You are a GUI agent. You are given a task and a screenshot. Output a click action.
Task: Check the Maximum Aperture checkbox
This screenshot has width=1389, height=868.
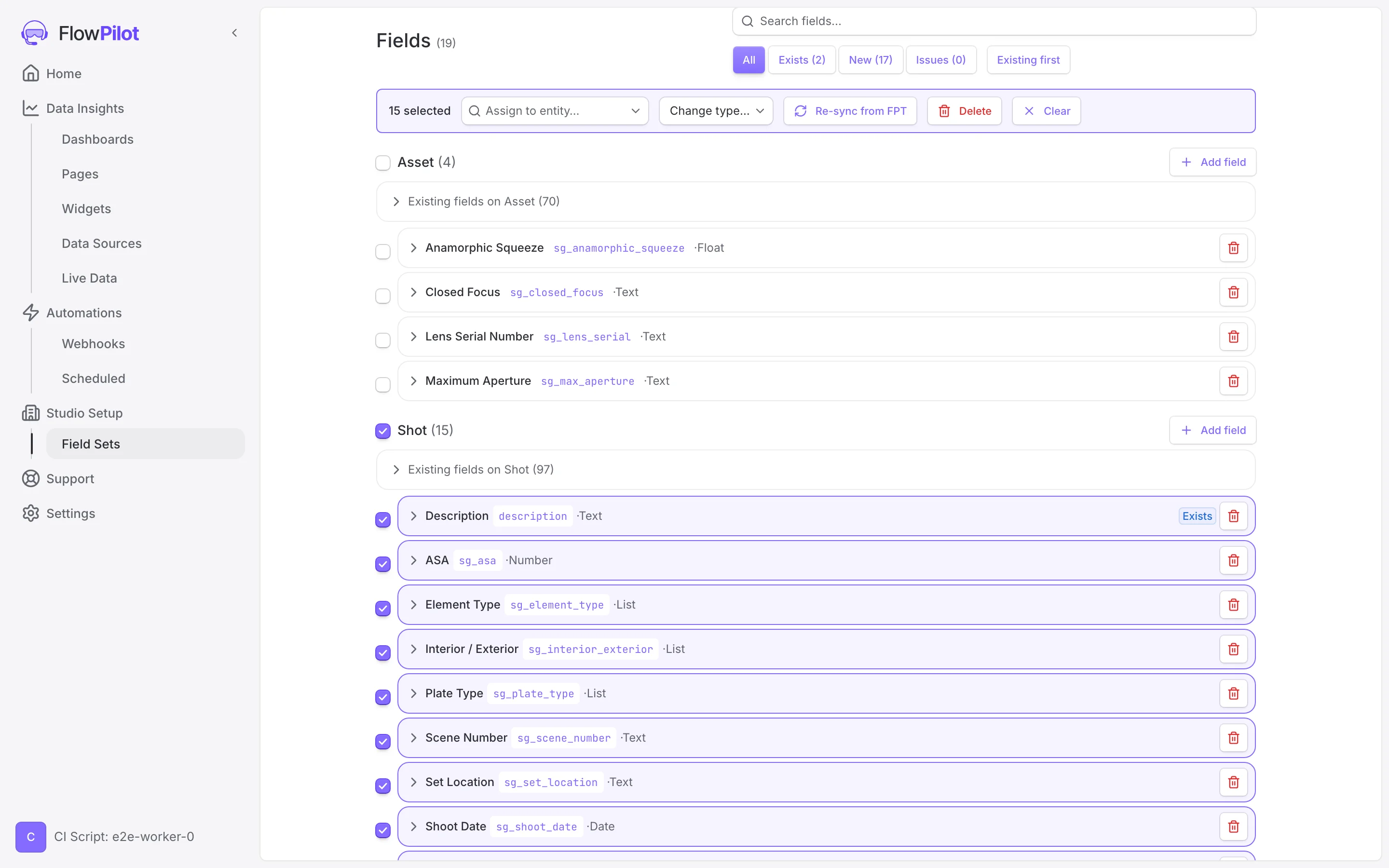(x=383, y=385)
